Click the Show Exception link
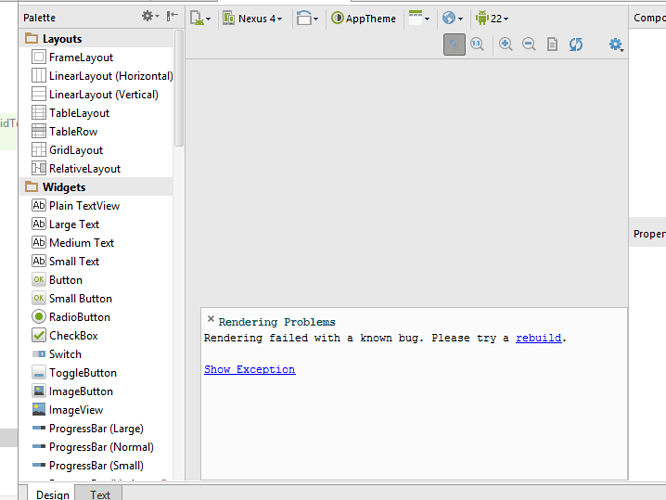The height and width of the screenshot is (500, 666). 249,369
